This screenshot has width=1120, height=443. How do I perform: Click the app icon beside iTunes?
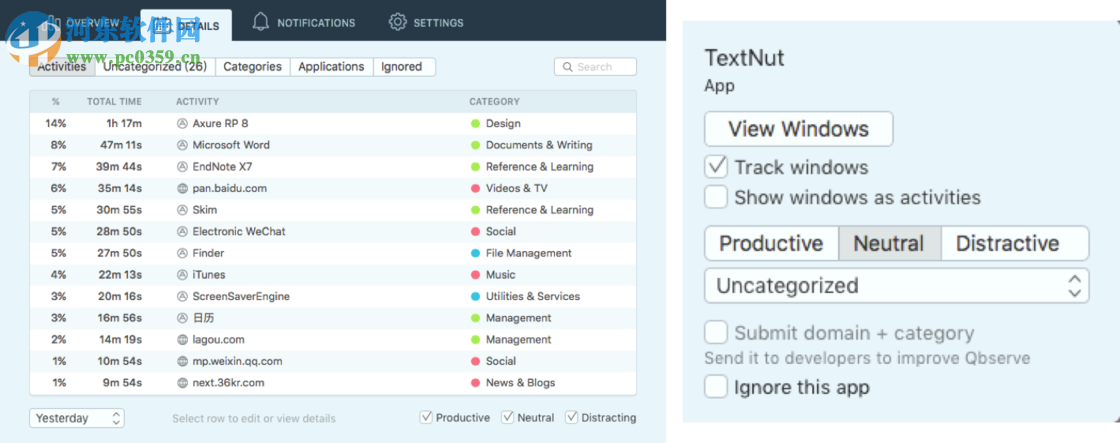tap(182, 275)
